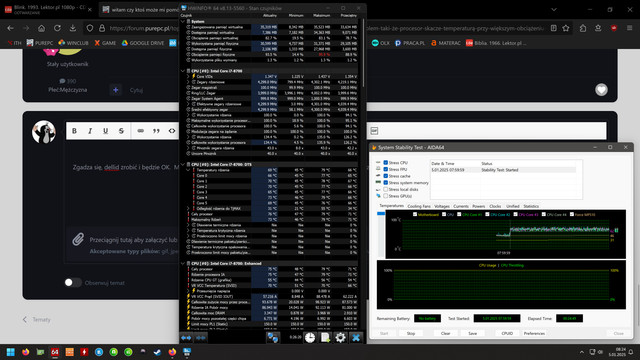The width and height of the screenshot is (640, 360).
Task: Expand the Efektywne zegary rdzeniowe row
Action: (x=188, y=104)
